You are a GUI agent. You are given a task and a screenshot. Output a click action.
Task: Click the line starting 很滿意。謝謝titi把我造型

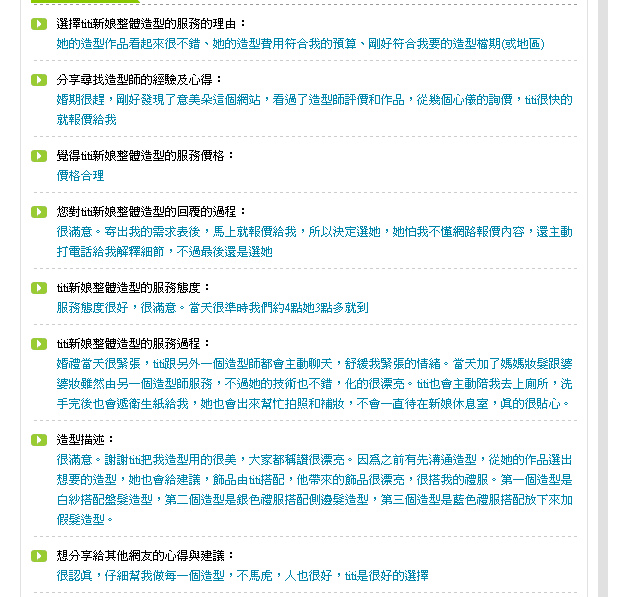pyautogui.click(x=314, y=460)
